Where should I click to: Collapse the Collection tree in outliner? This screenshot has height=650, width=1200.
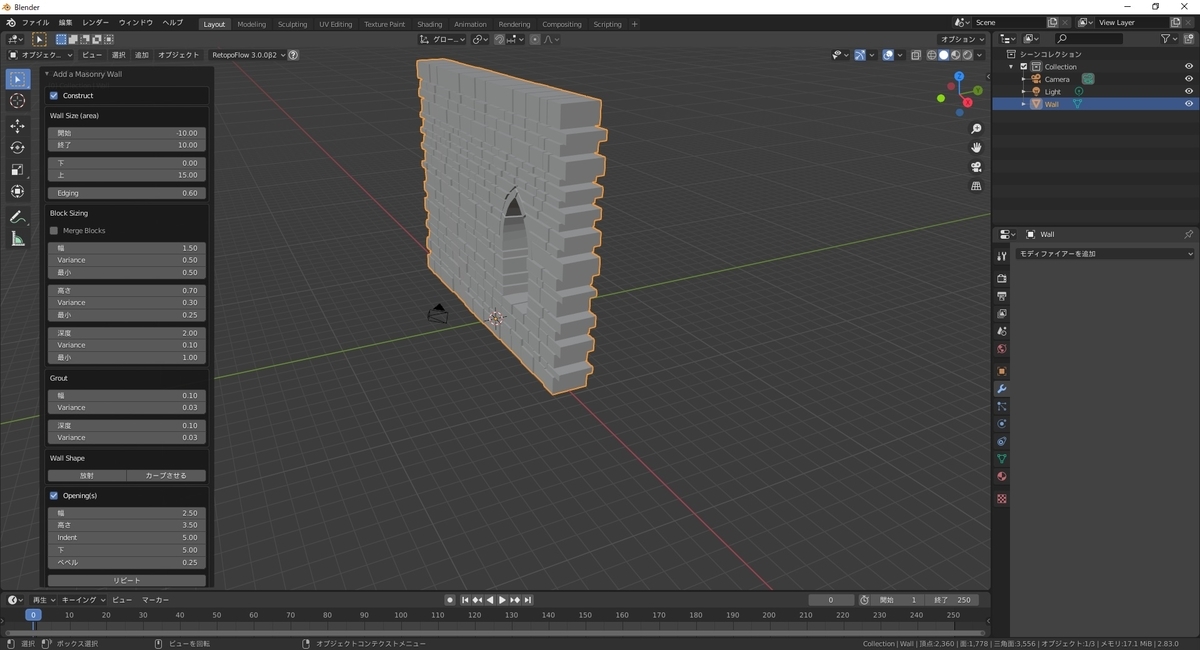coord(1012,67)
